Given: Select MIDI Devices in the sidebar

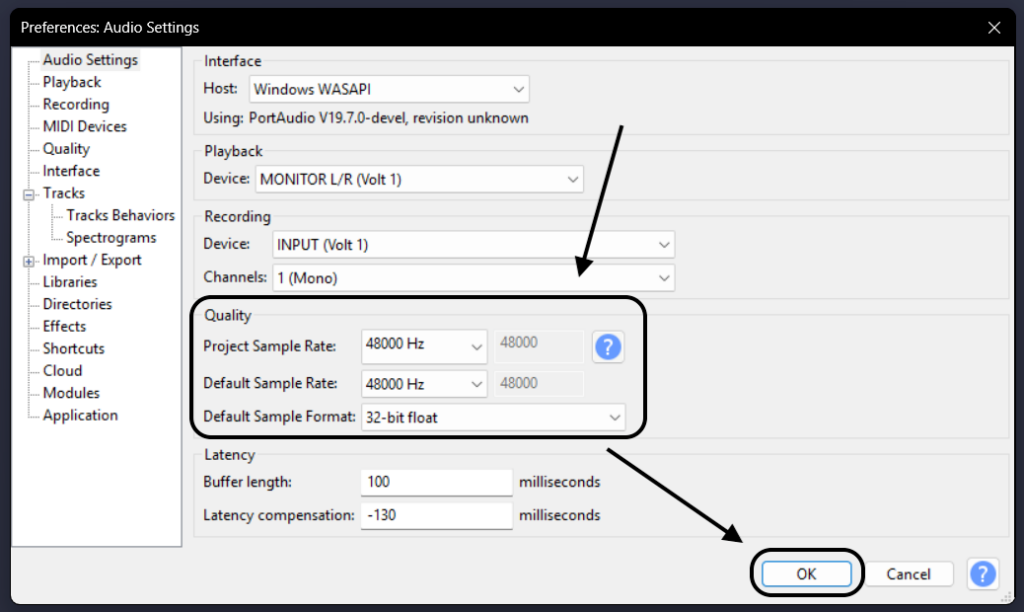Looking at the screenshot, I should 84,127.
